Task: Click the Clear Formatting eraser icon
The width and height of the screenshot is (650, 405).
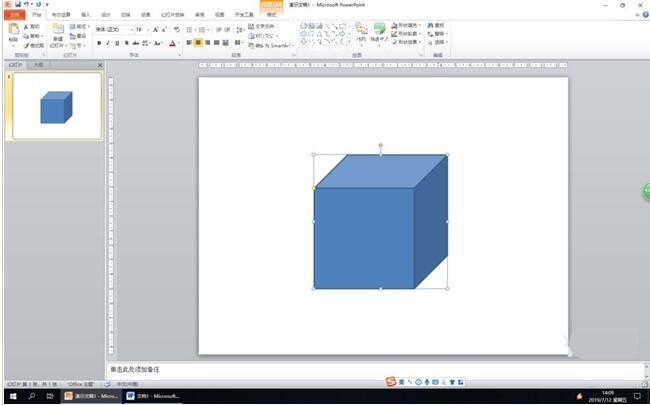Action: point(177,29)
